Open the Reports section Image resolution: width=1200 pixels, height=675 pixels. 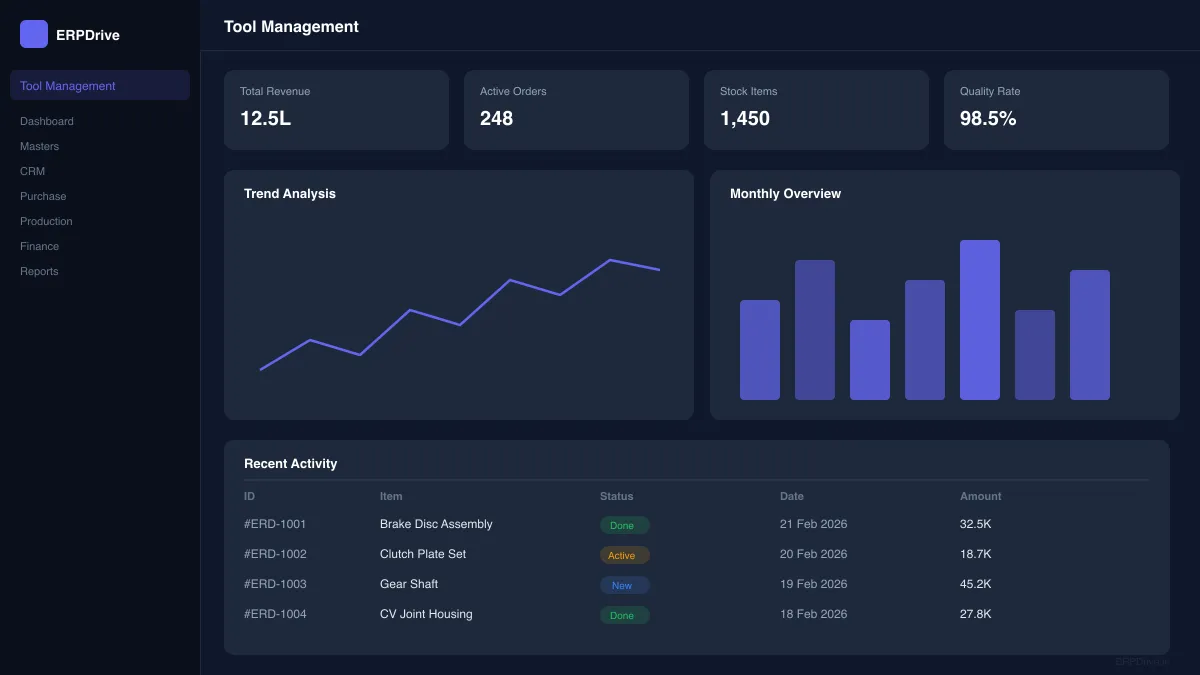click(39, 271)
